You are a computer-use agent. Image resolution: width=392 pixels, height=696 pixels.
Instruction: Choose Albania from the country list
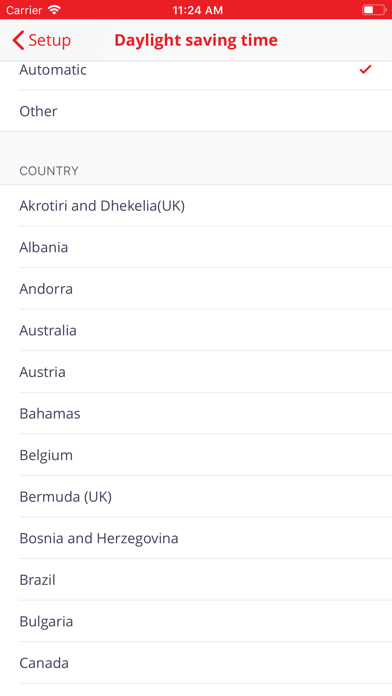[x=196, y=247]
